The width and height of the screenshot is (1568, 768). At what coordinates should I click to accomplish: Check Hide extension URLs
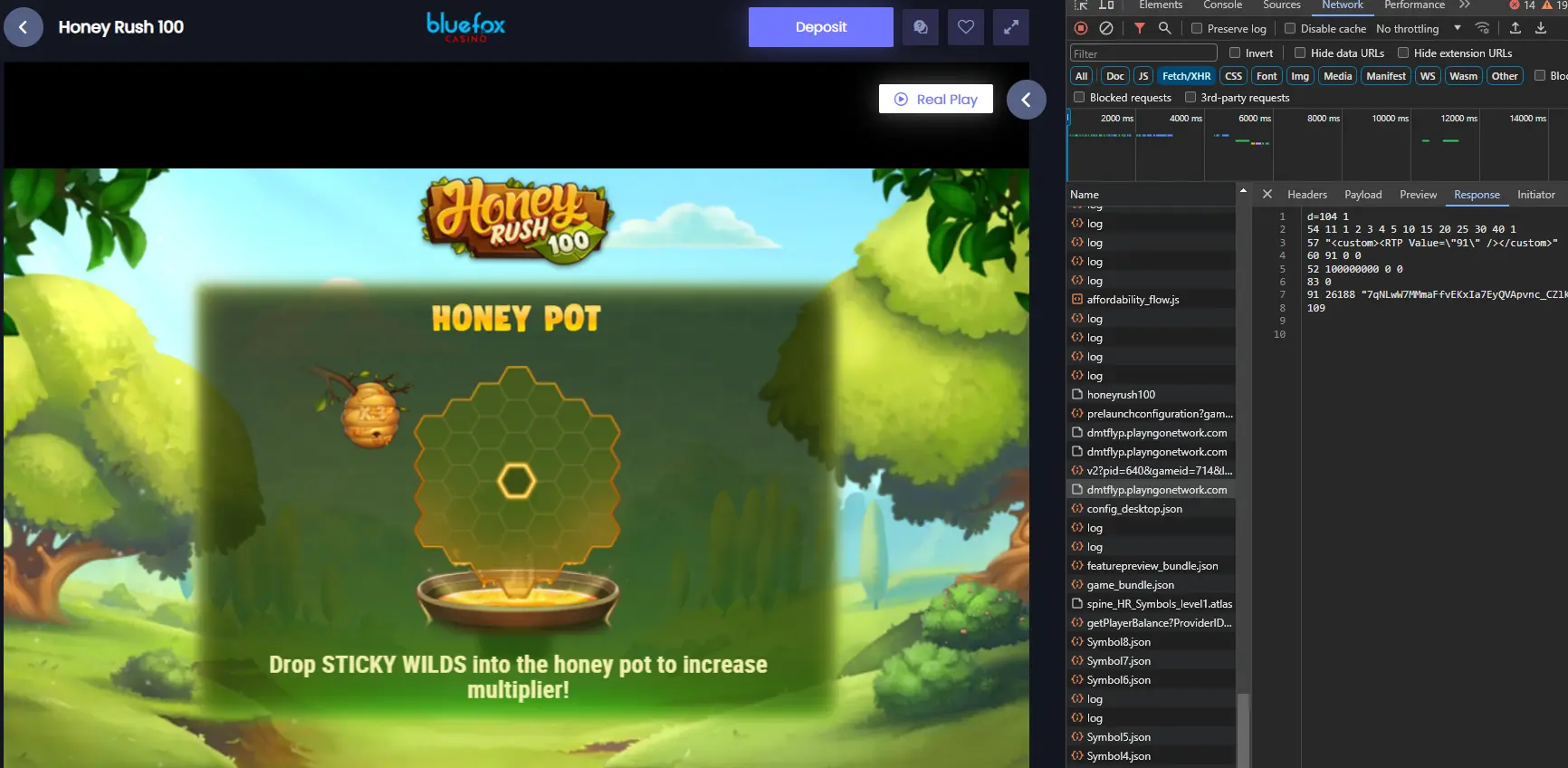point(1403,53)
